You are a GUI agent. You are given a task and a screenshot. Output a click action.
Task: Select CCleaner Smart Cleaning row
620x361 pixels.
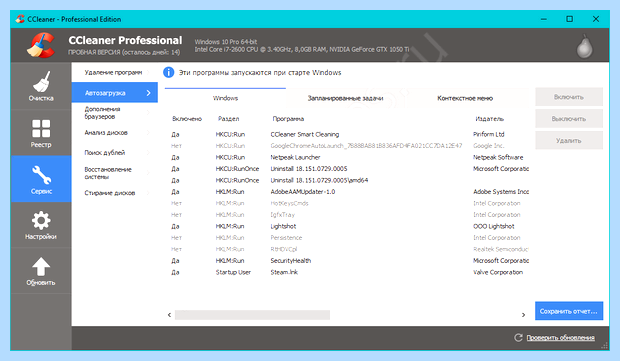pos(347,134)
